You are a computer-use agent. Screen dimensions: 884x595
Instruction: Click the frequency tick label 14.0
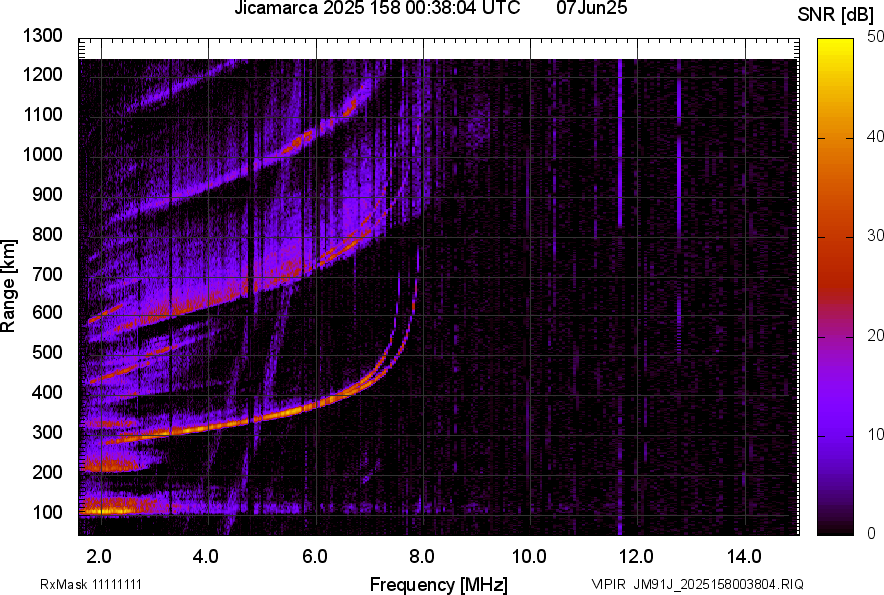point(744,557)
